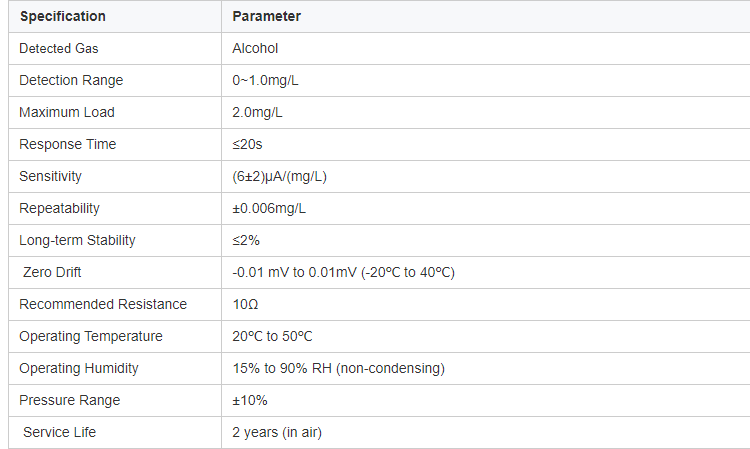Select the Response Time label
The height and width of the screenshot is (449, 750).
(x=67, y=144)
